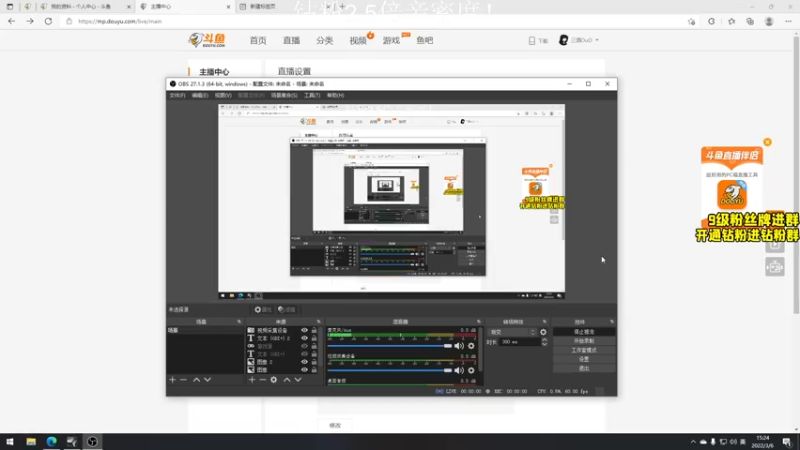The height and width of the screenshot is (450, 800).
Task: Open source properties gear below Sources list
Action: click(x=274, y=380)
